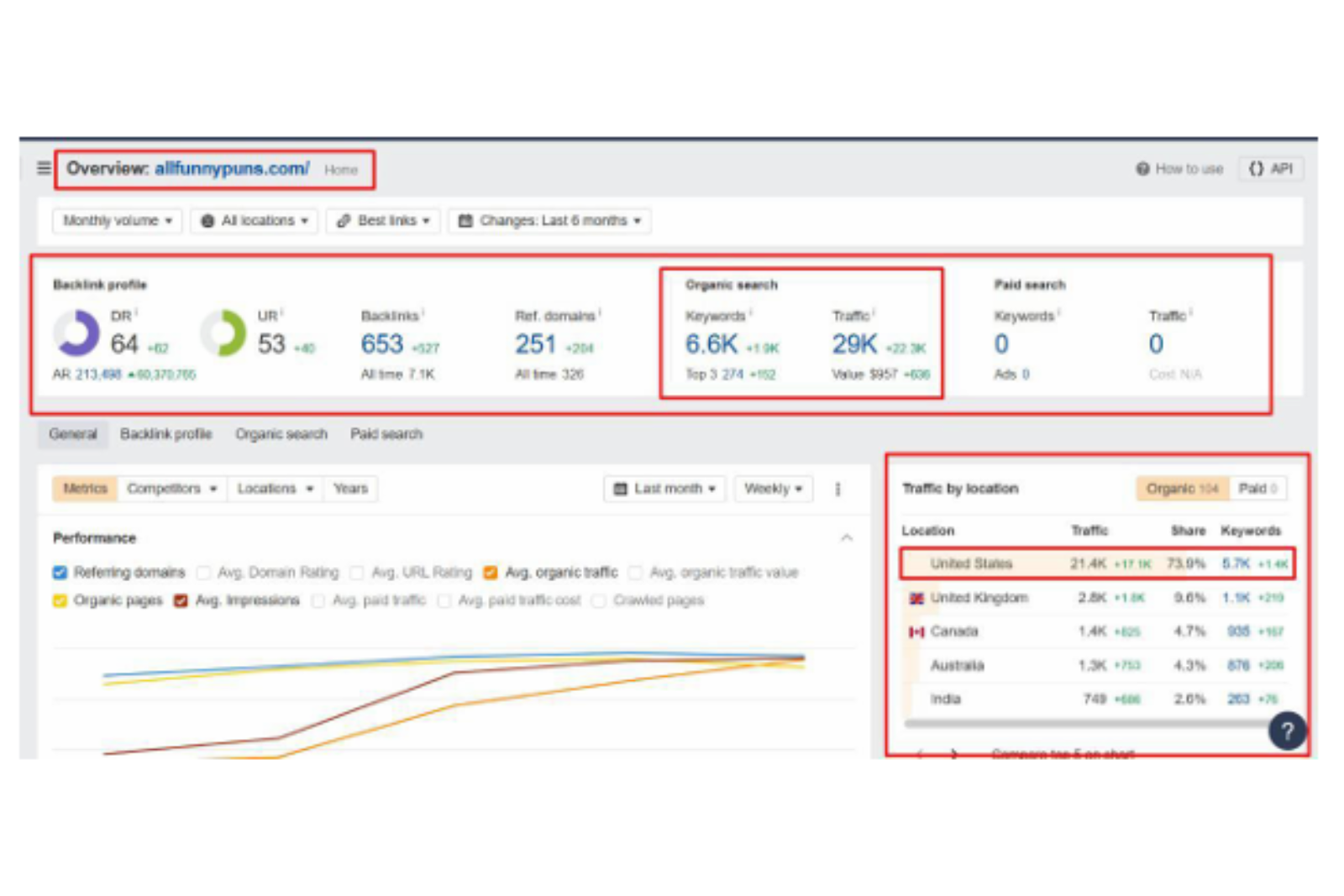Open Changes: Last 6 months dropdown
Screen dimensions: 1344x896
coord(549,221)
